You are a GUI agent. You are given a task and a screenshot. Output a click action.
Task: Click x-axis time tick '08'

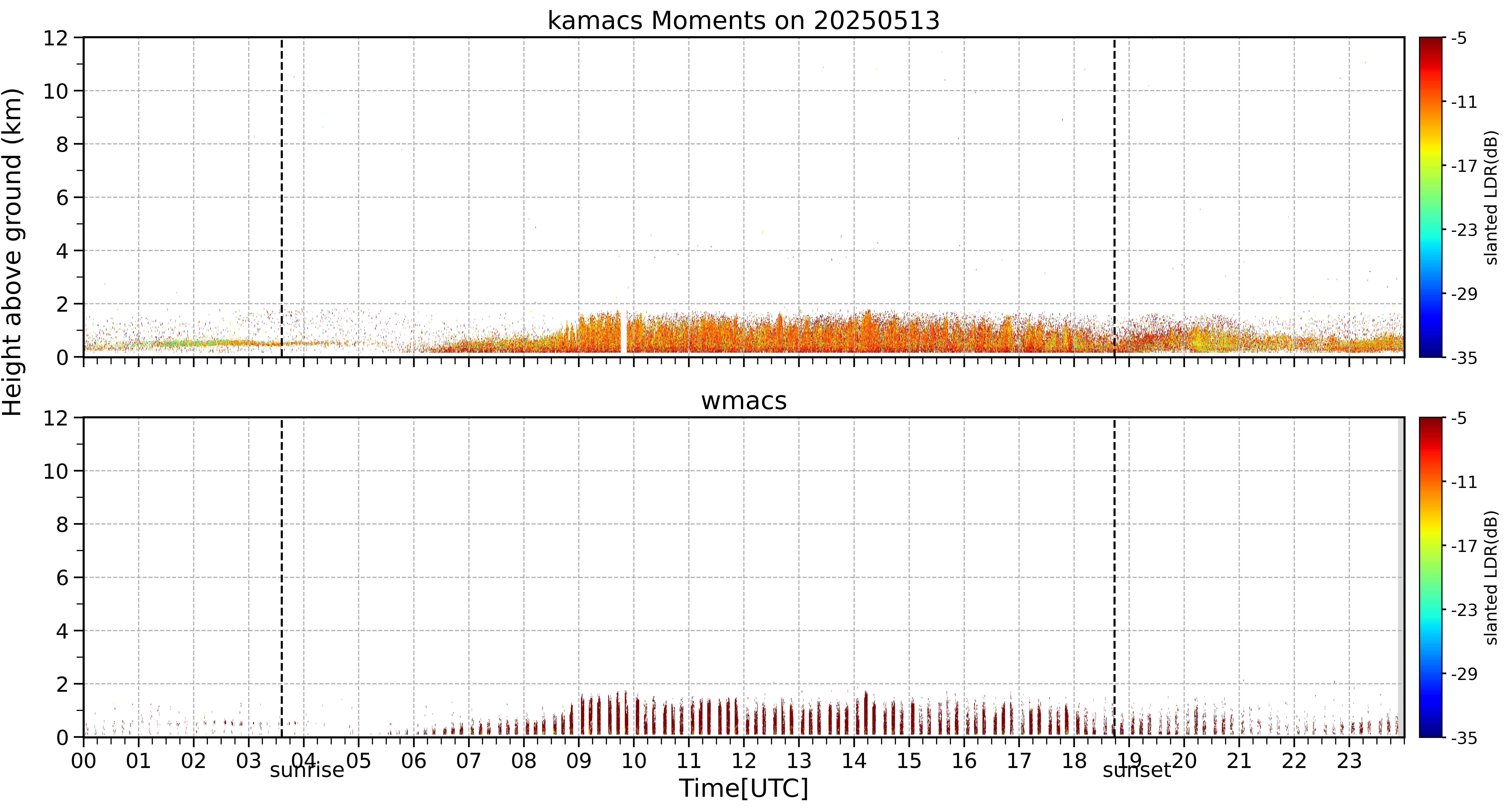pos(524,761)
